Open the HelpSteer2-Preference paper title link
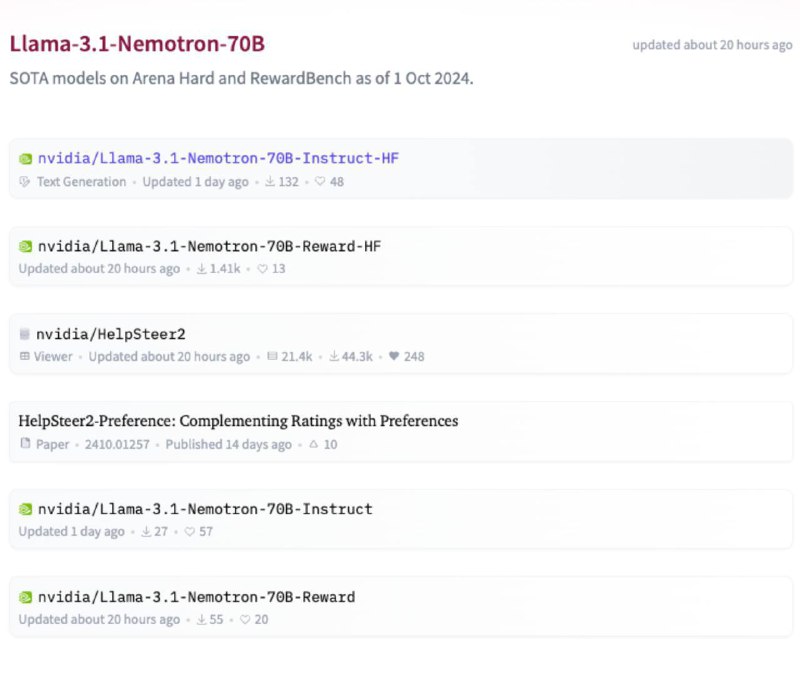Viewport: 800px width, 674px height. point(238,421)
